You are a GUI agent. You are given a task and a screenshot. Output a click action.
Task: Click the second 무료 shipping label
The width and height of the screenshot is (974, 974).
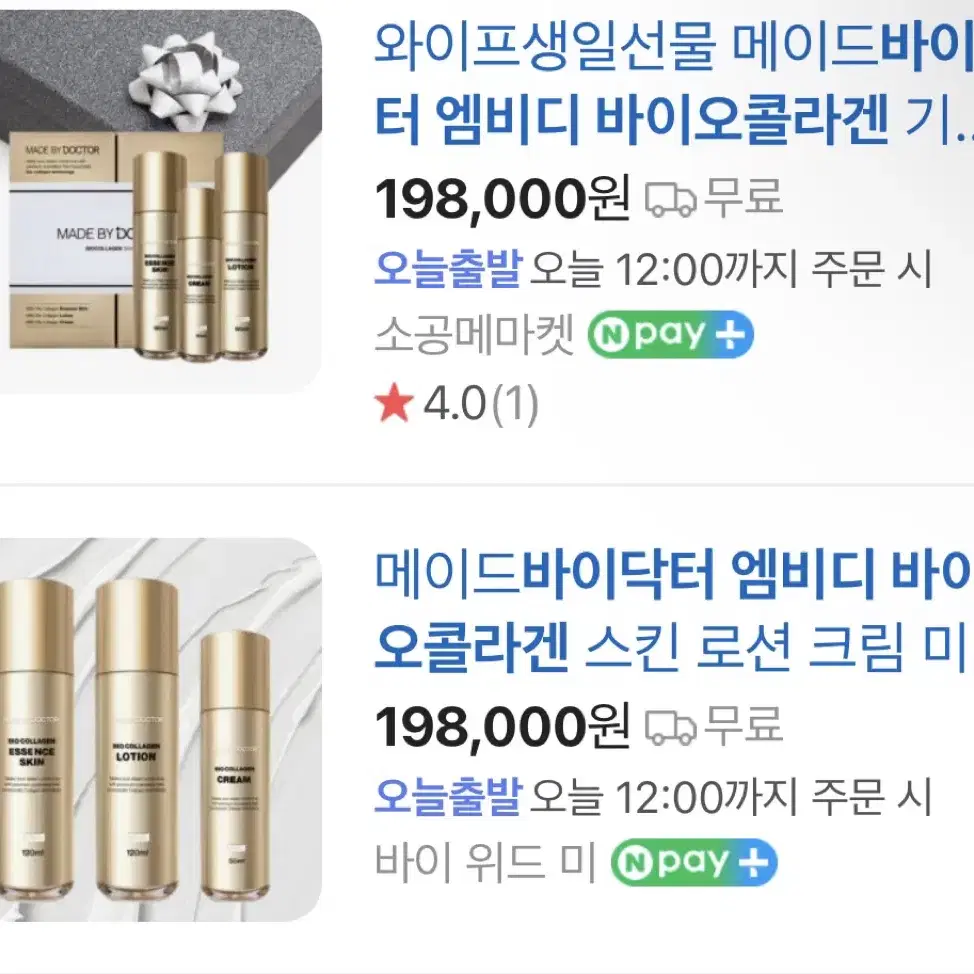[x=744, y=726]
